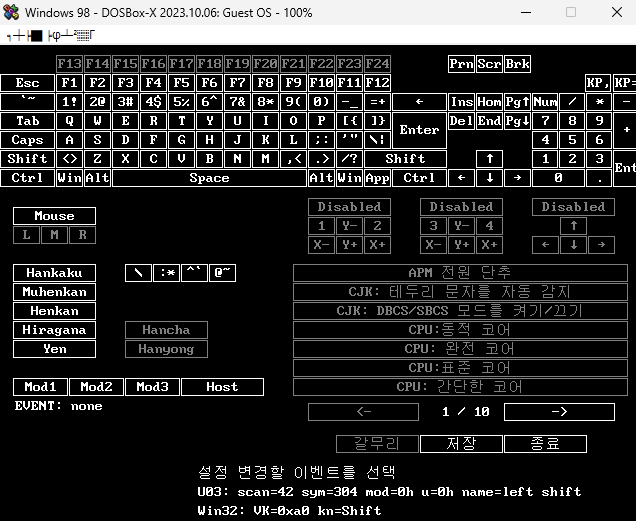This screenshot has height=521, width=636.
Task: Select the keypad 5 key
Action: coord(572,140)
